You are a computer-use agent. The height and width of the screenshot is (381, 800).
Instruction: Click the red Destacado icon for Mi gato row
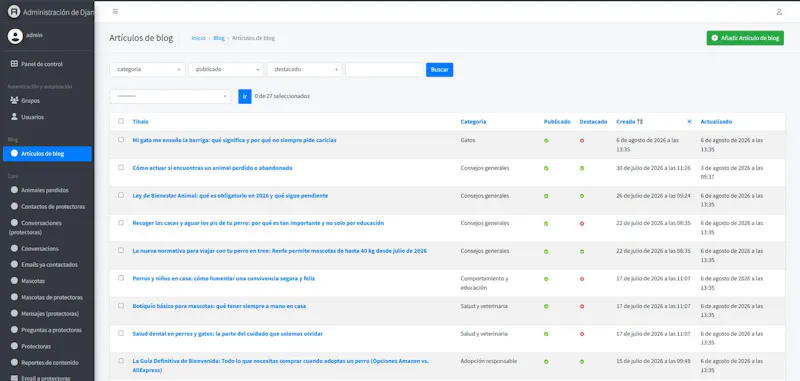[582, 141]
